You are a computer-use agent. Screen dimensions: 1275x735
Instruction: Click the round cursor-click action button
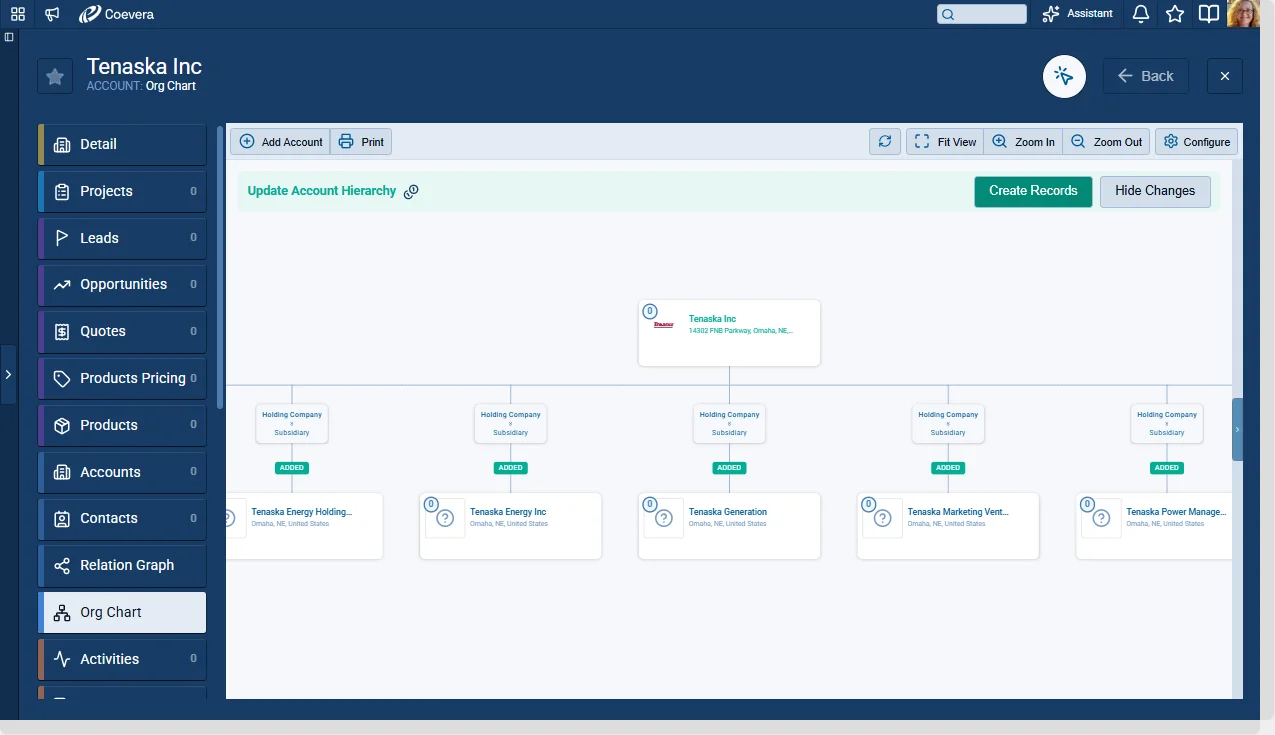pyautogui.click(x=1064, y=76)
